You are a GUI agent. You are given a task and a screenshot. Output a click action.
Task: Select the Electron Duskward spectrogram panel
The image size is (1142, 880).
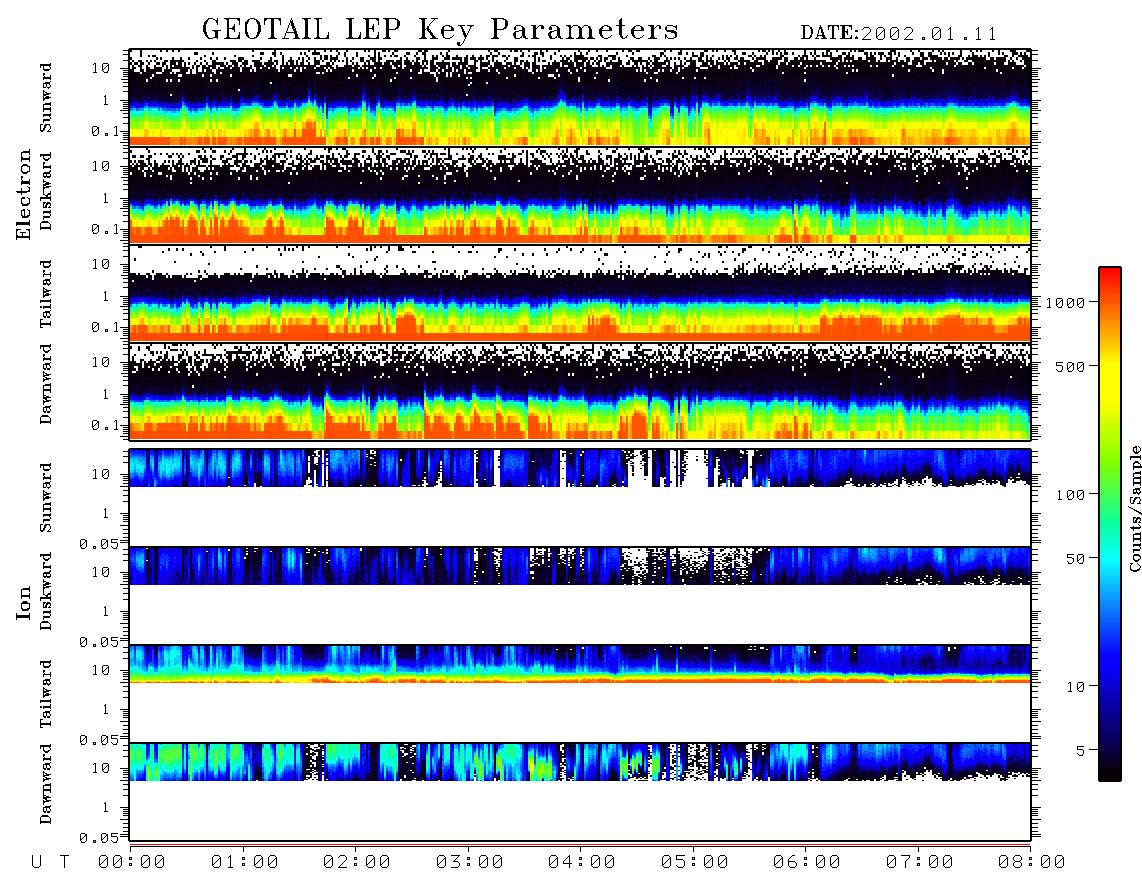point(580,195)
